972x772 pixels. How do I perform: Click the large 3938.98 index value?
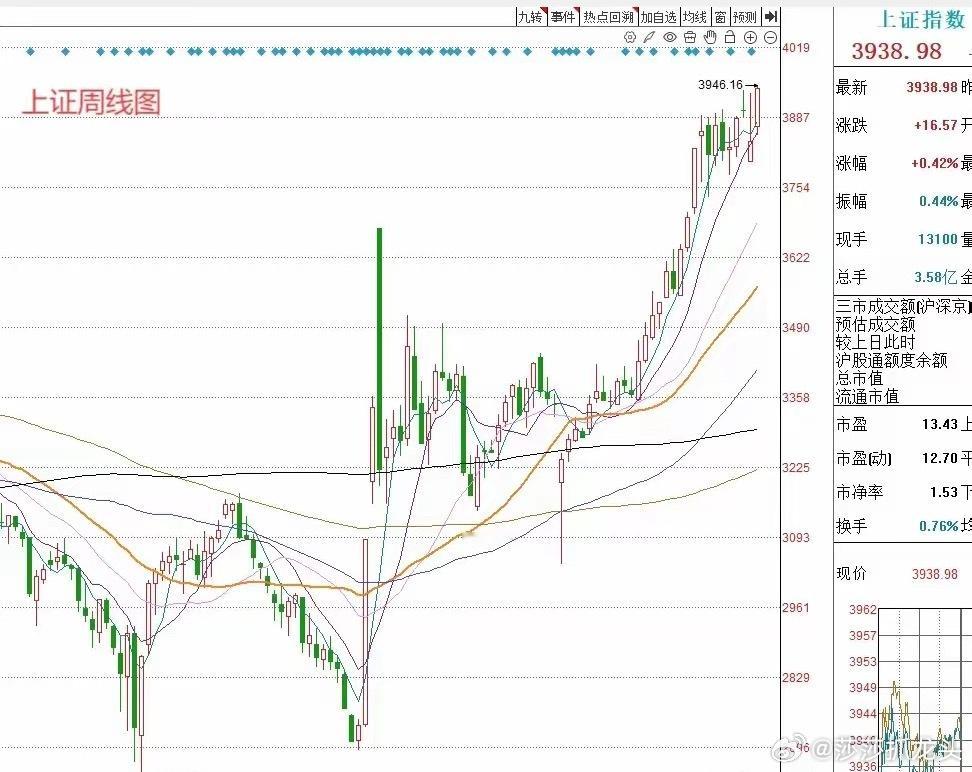[896, 51]
